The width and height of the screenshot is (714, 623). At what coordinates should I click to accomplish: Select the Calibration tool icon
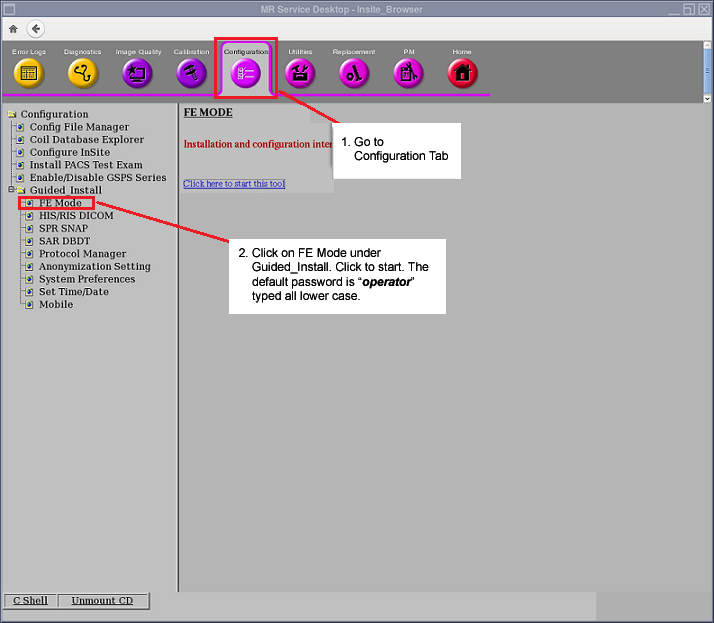pyautogui.click(x=191, y=73)
